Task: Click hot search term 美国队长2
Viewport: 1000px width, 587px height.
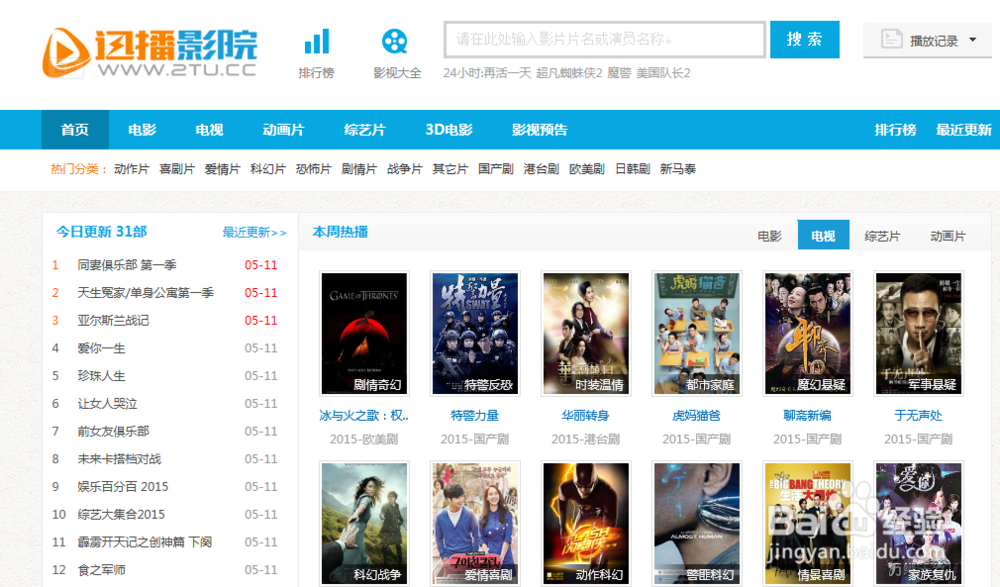Action: click(x=663, y=73)
